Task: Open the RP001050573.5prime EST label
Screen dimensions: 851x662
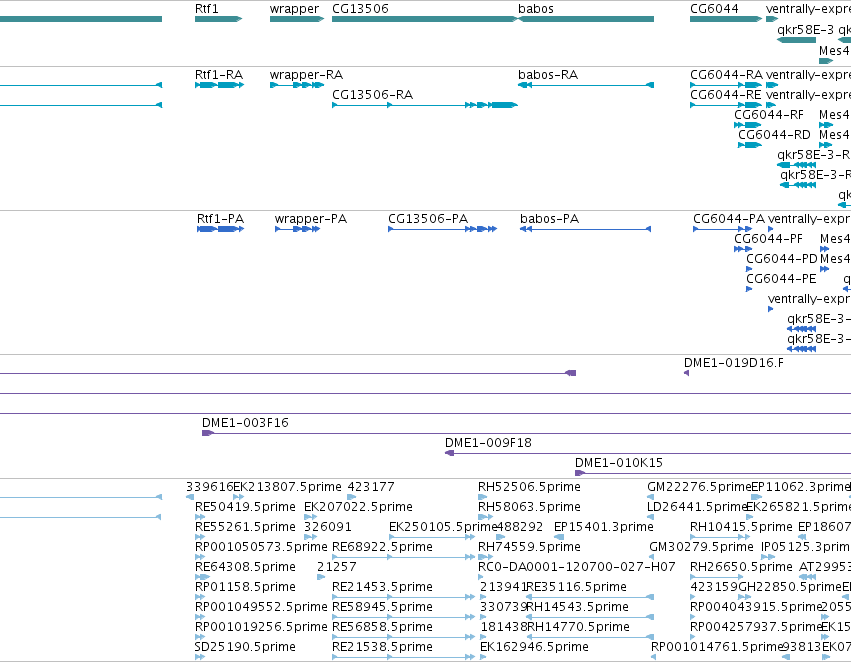Action: (x=262, y=547)
